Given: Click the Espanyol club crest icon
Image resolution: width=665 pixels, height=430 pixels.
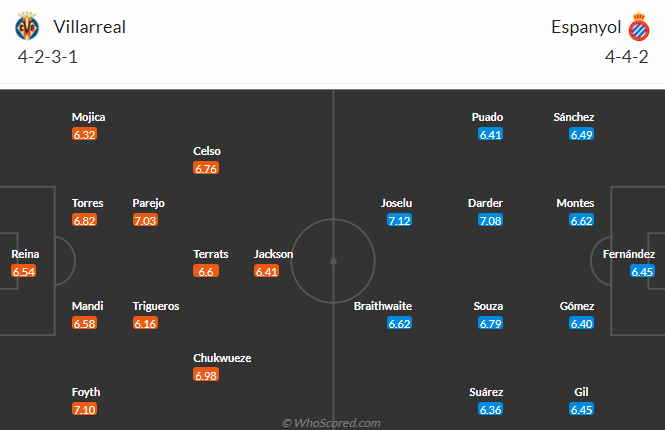Looking at the screenshot, I should pos(639,27).
